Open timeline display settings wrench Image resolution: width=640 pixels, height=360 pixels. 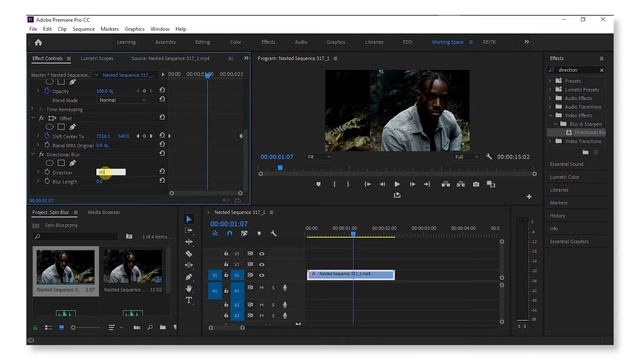coord(273,234)
